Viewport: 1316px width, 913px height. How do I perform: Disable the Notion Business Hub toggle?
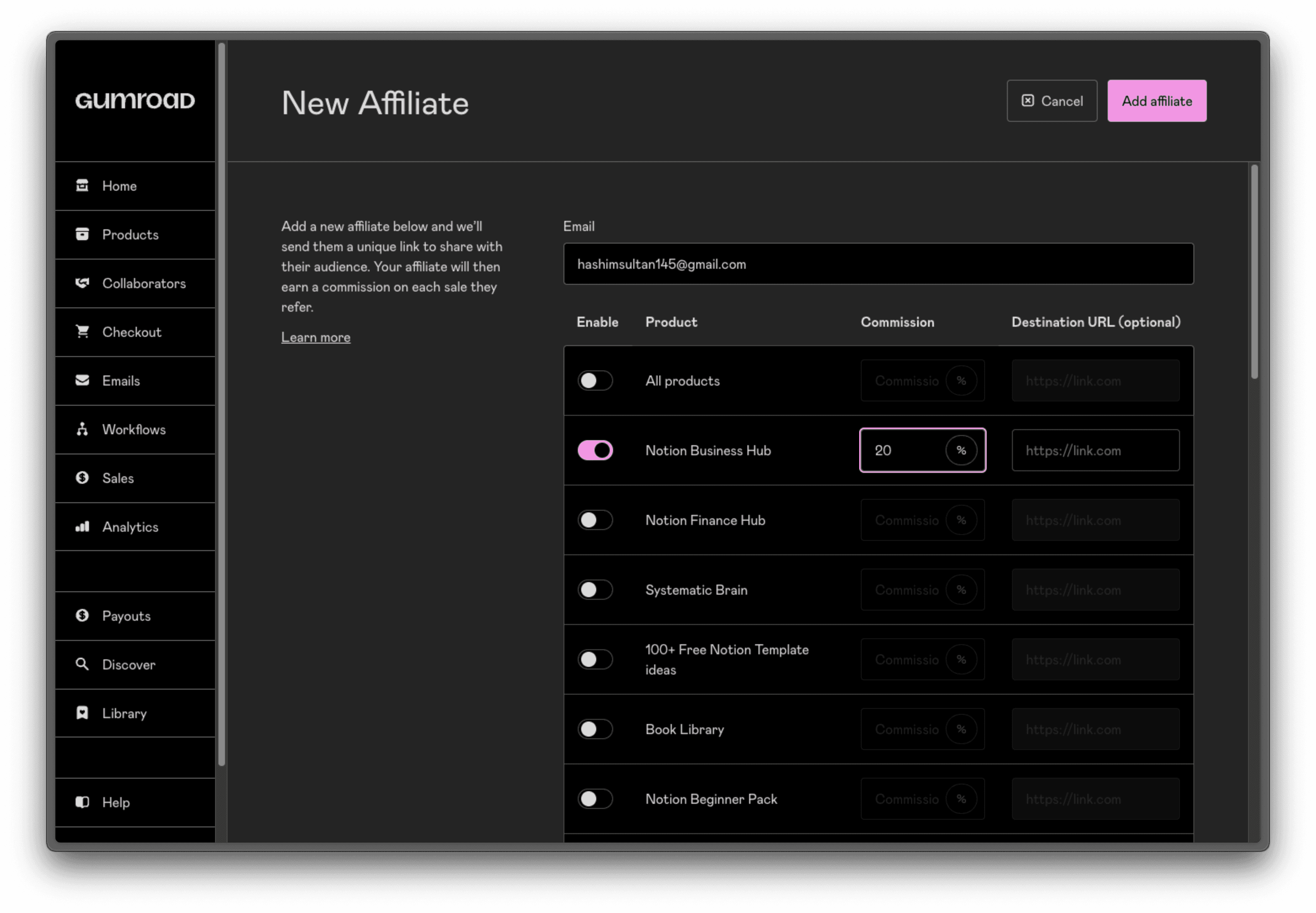(595, 450)
